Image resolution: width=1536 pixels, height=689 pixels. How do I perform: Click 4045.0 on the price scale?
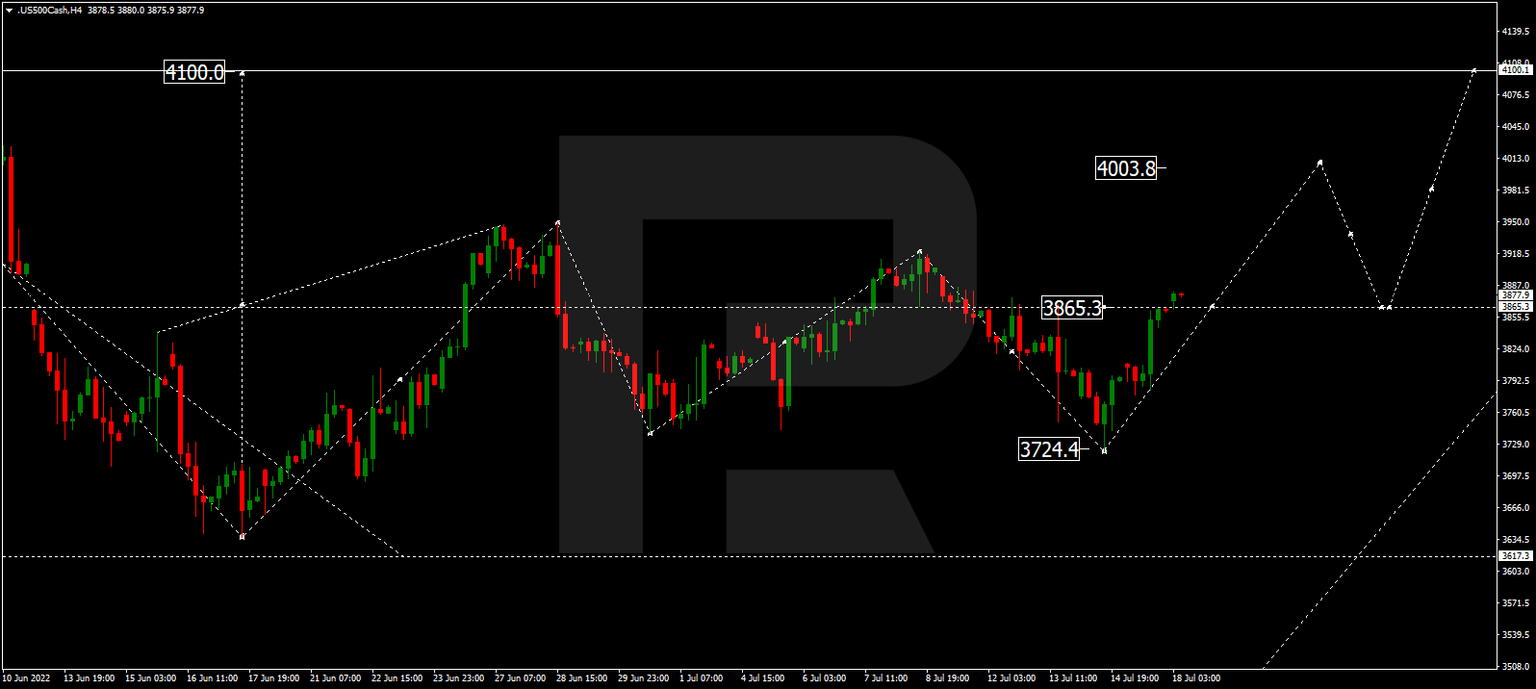[1515, 127]
